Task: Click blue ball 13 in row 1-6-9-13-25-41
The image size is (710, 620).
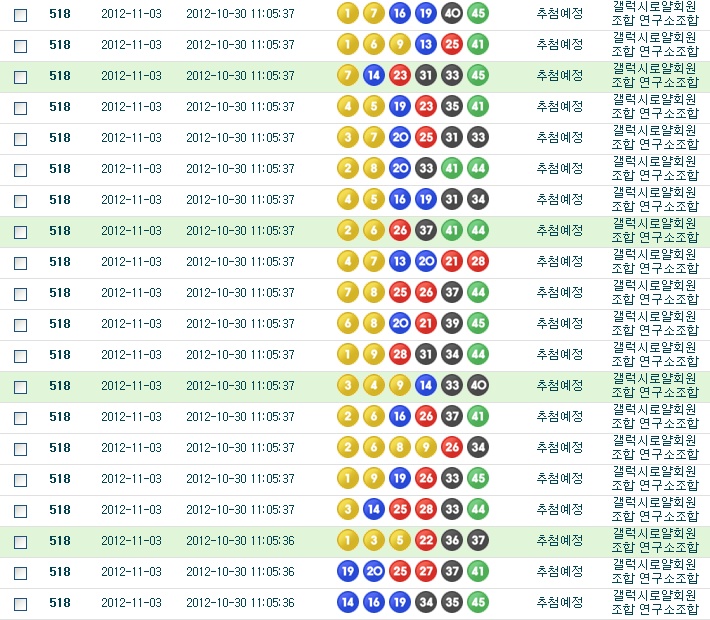Action: (425, 44)
